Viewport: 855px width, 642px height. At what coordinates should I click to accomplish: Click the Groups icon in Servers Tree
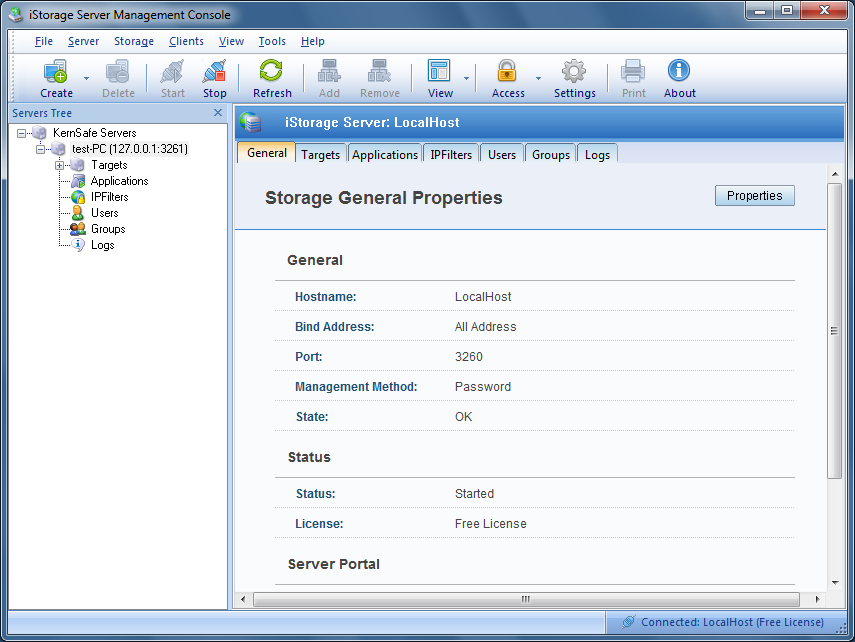[x=78, y=229]
